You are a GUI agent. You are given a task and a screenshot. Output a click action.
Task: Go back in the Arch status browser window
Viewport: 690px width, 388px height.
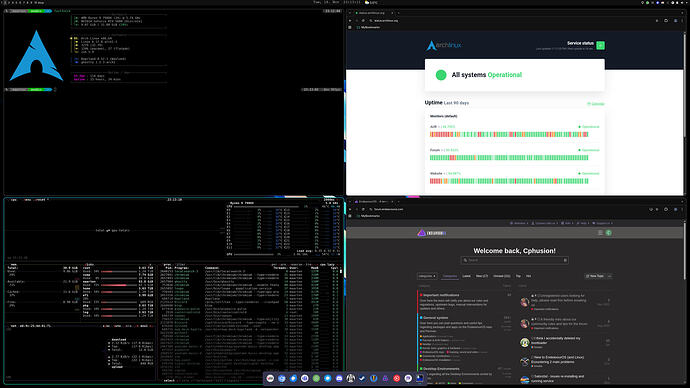[x=350, y=21]
